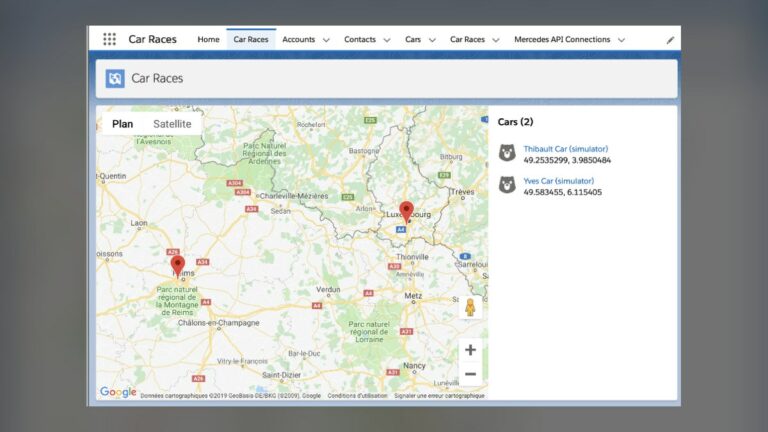Open the Accounts tab
The height and width of the screenshot is (432, 768).
click(x=298, y=39)
